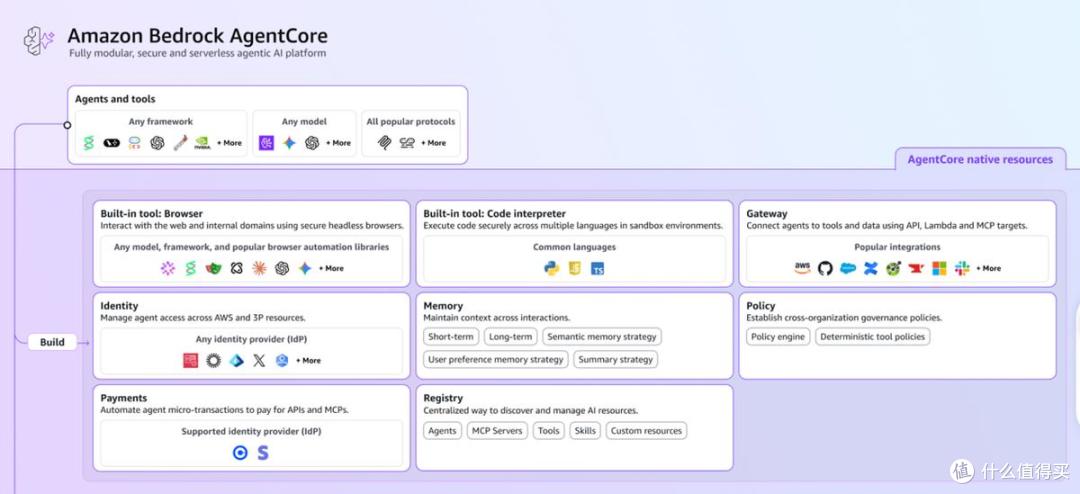Click the GitHub logo under Popular integrations
The image size is (1080, 494).
click(x=825, y=268)
